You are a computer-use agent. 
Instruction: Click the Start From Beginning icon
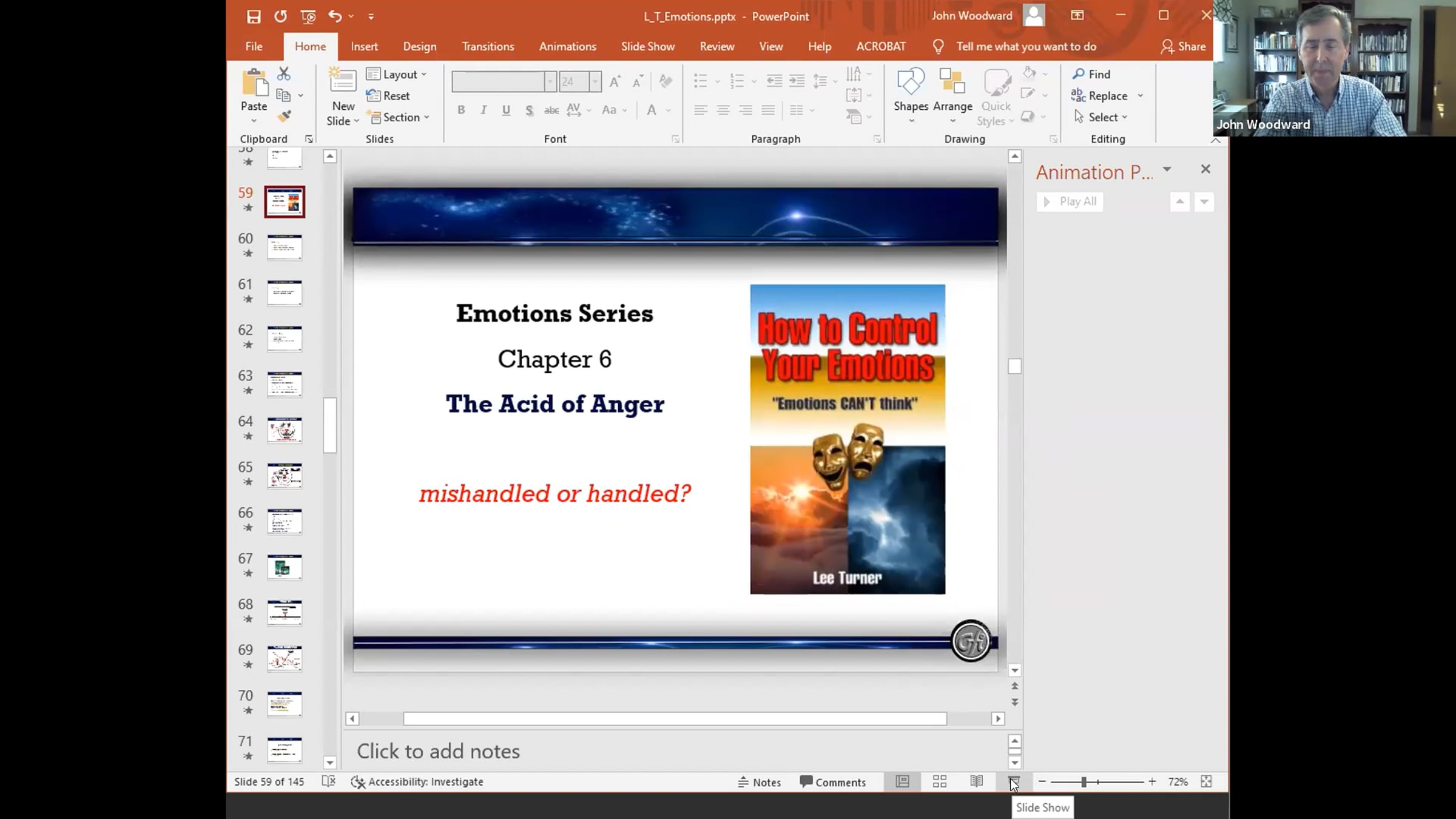tap(308, 16)
